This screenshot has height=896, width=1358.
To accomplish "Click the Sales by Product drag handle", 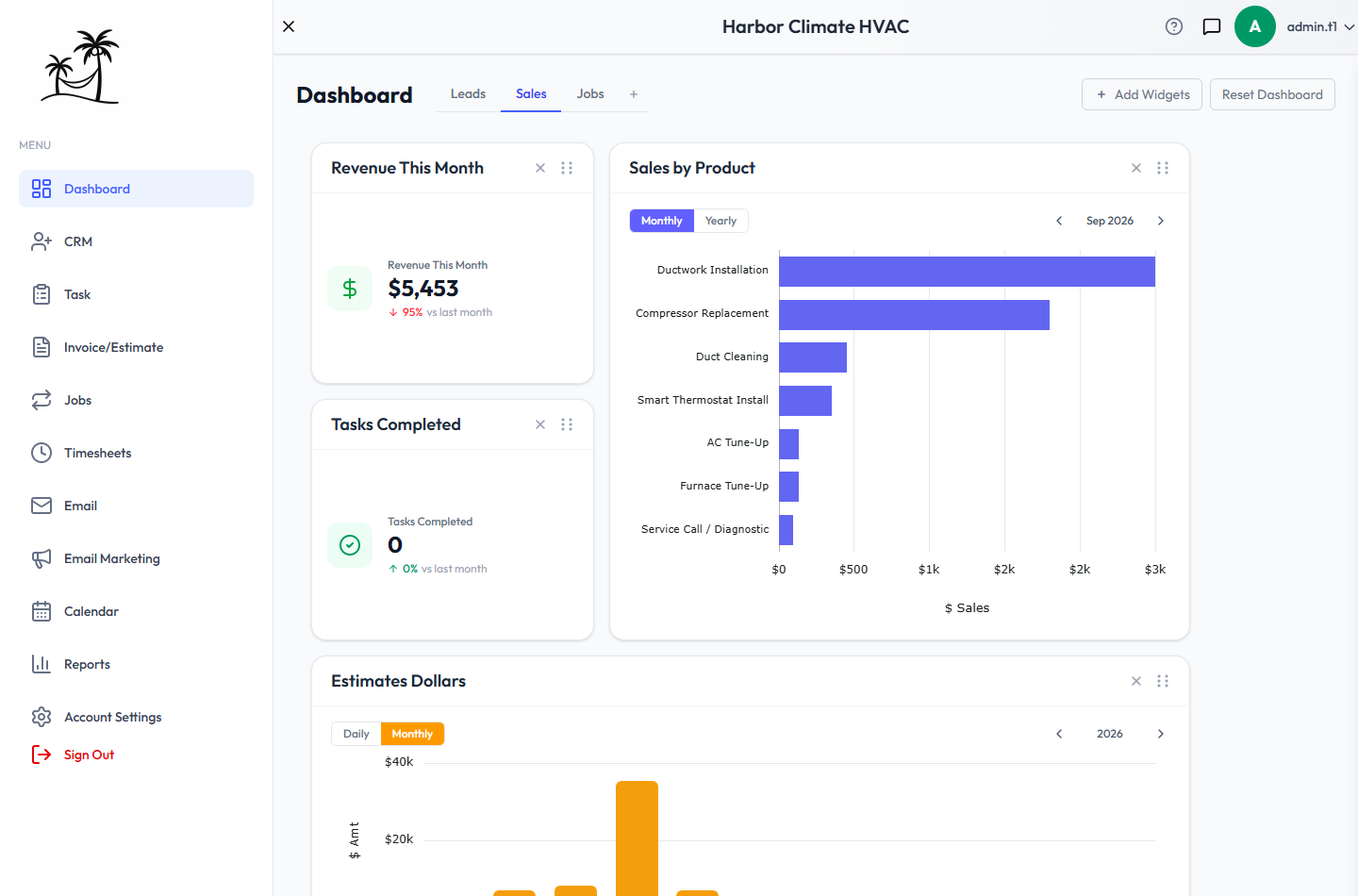I will click(1163, 168).
